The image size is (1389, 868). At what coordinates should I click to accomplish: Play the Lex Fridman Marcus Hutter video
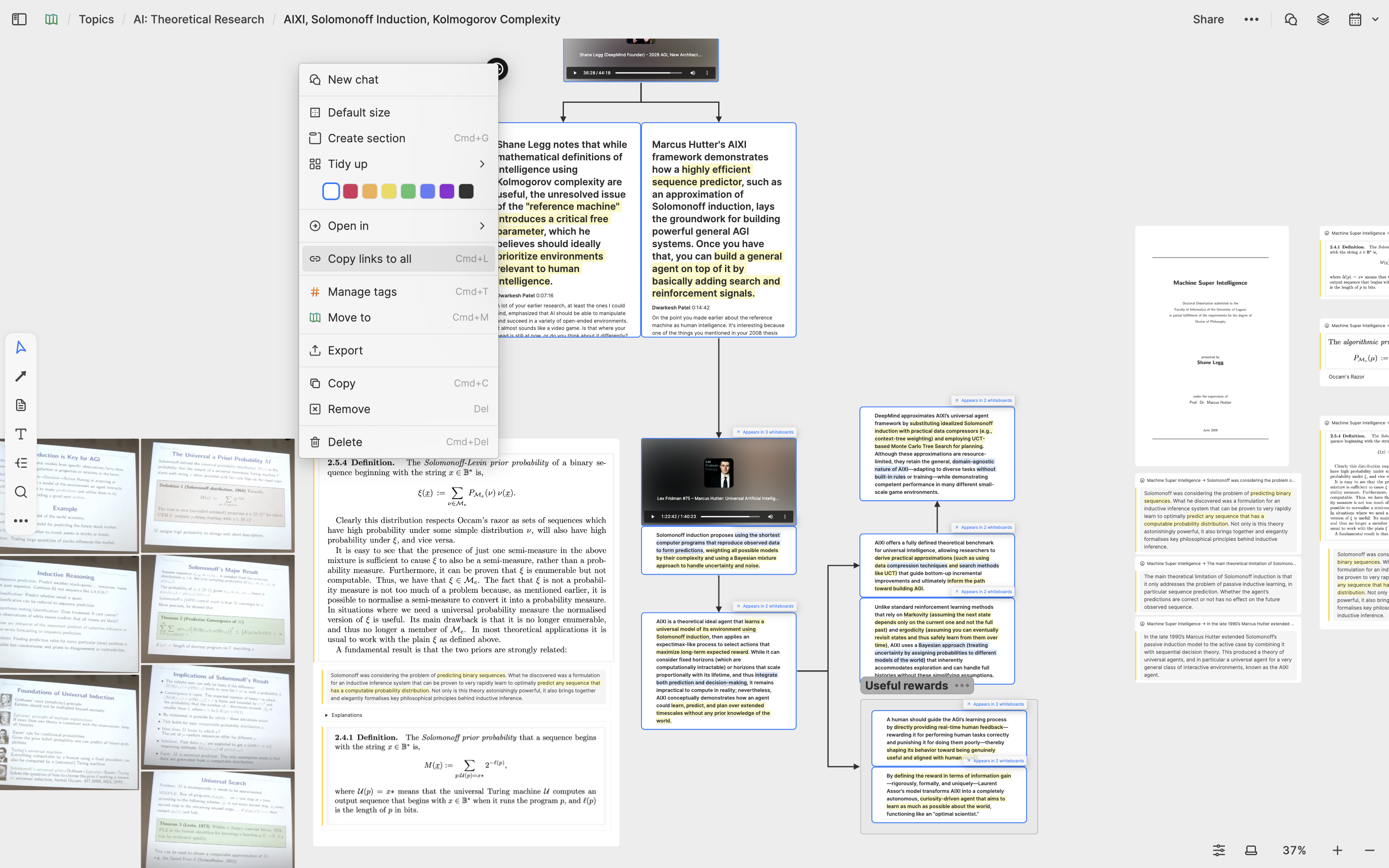click(653, 517)
